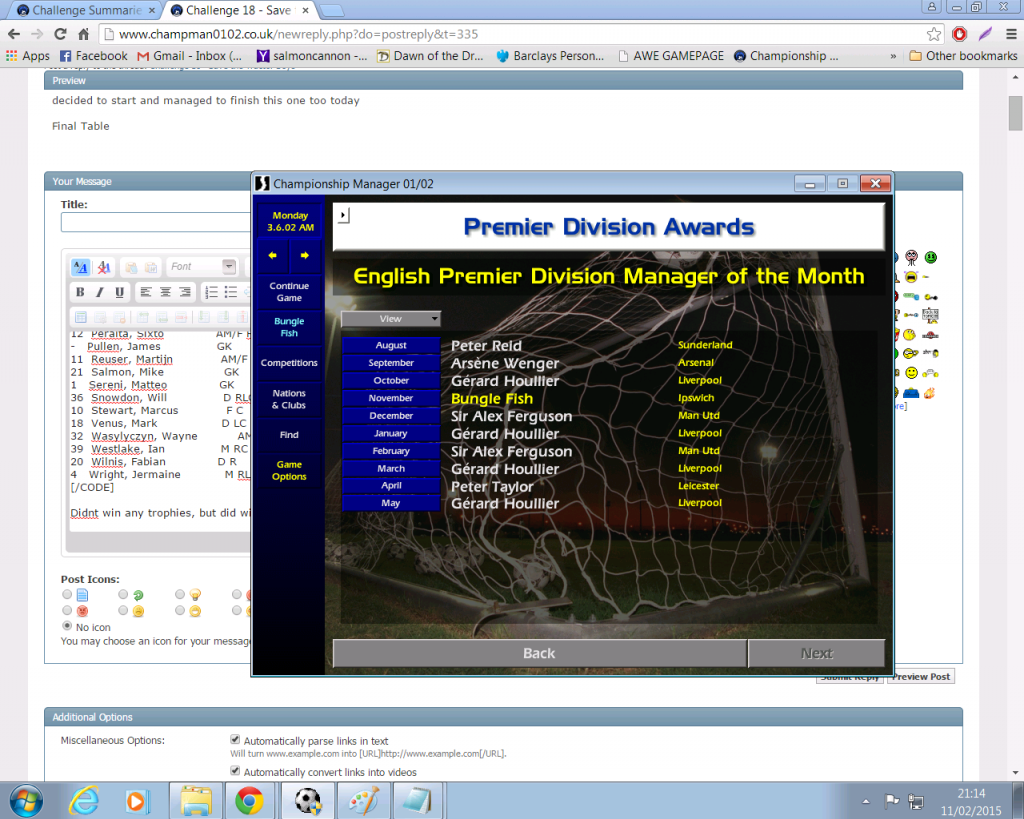Select the angry red face post icon

[x=82, y=611]
